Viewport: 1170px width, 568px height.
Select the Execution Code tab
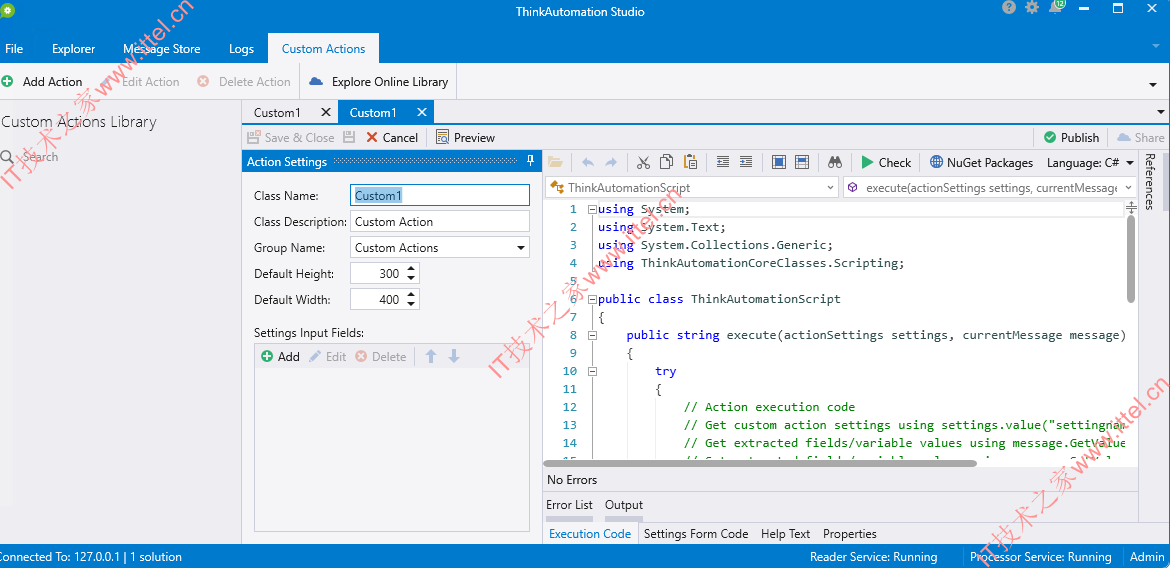[589, 534]
